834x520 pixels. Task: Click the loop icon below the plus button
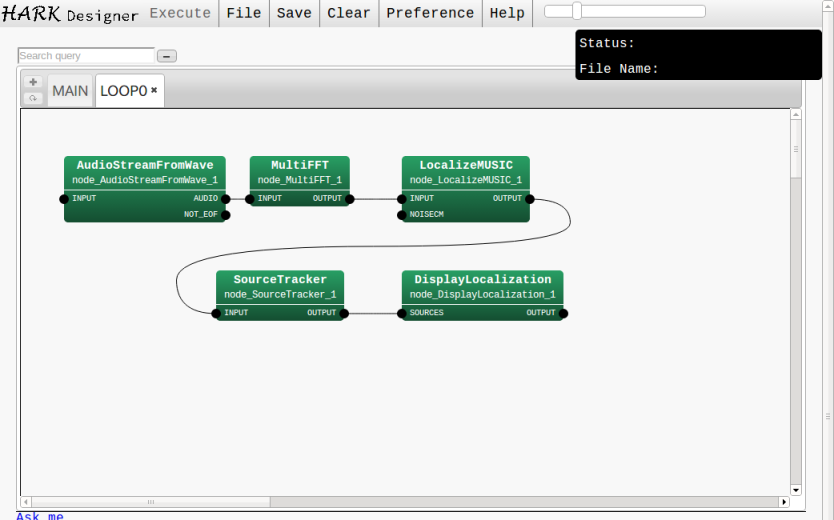coord(33,98)
